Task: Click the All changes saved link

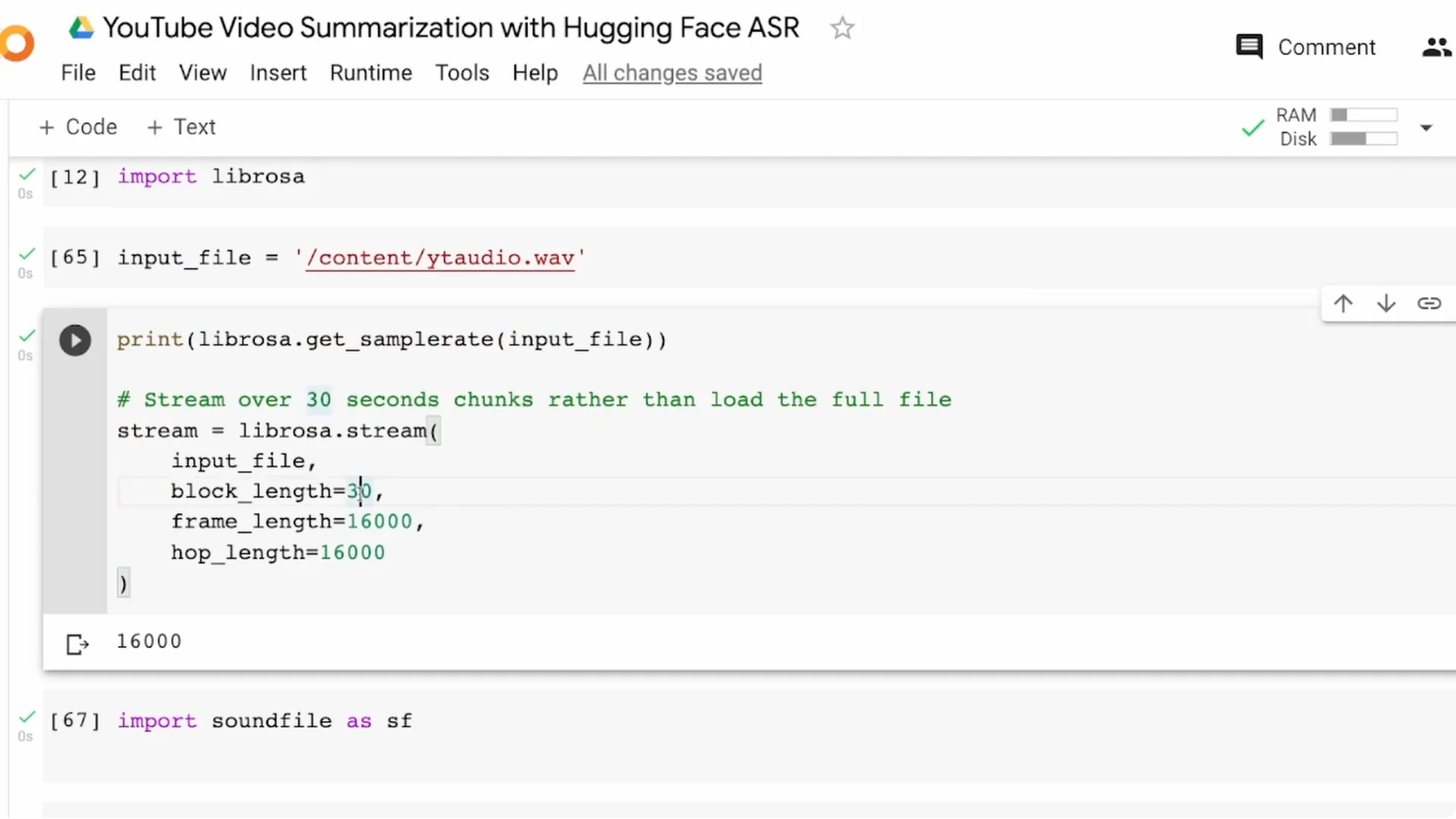Action: pos(673,73)
